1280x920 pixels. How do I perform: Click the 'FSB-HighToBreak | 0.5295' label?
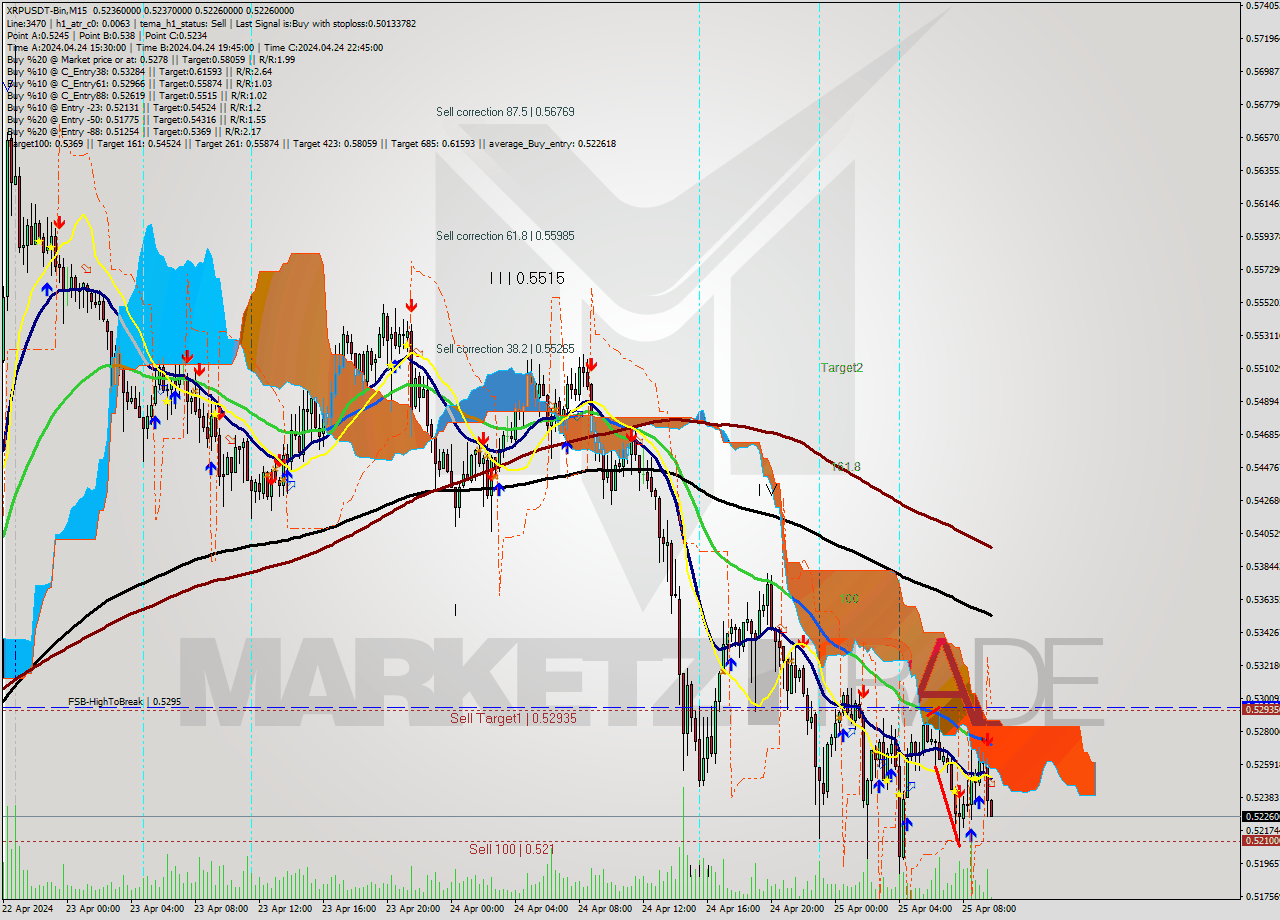tap(125, 701)
